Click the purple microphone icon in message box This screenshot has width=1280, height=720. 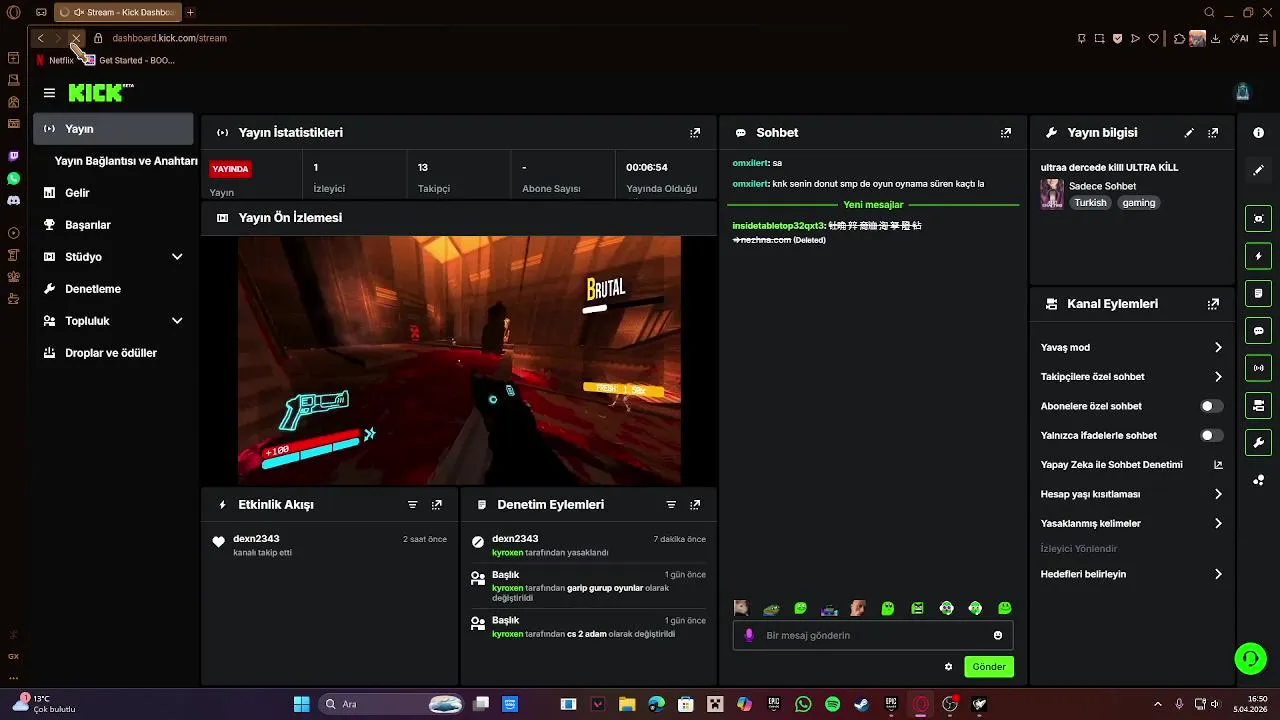[749, 636]
